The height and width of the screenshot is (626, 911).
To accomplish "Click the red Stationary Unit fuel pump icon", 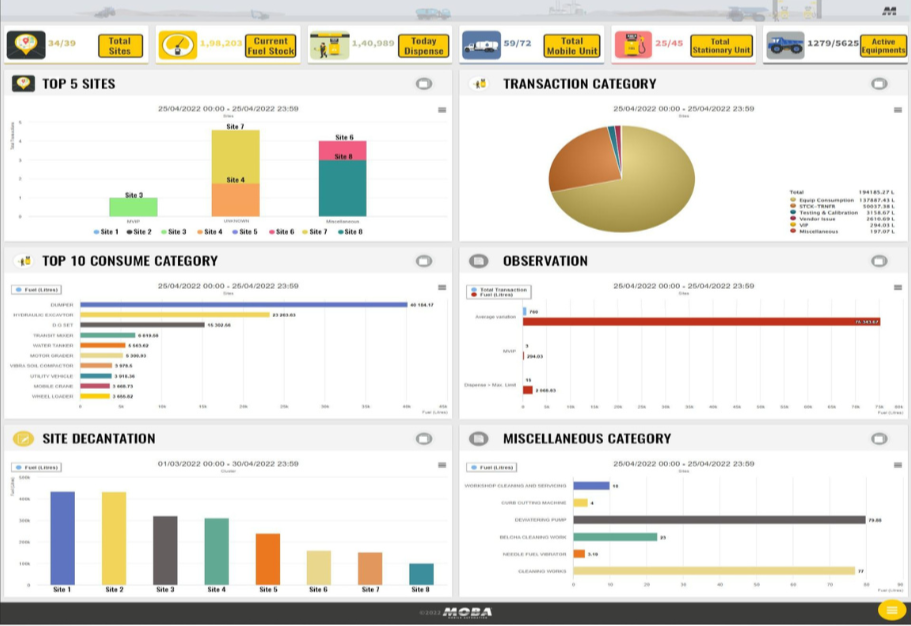I will tap(632, 45).
